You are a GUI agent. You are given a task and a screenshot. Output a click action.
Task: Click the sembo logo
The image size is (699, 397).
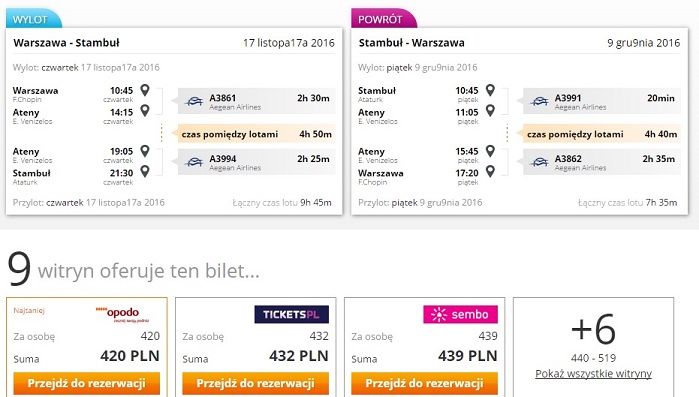click(x=461, y=314)
